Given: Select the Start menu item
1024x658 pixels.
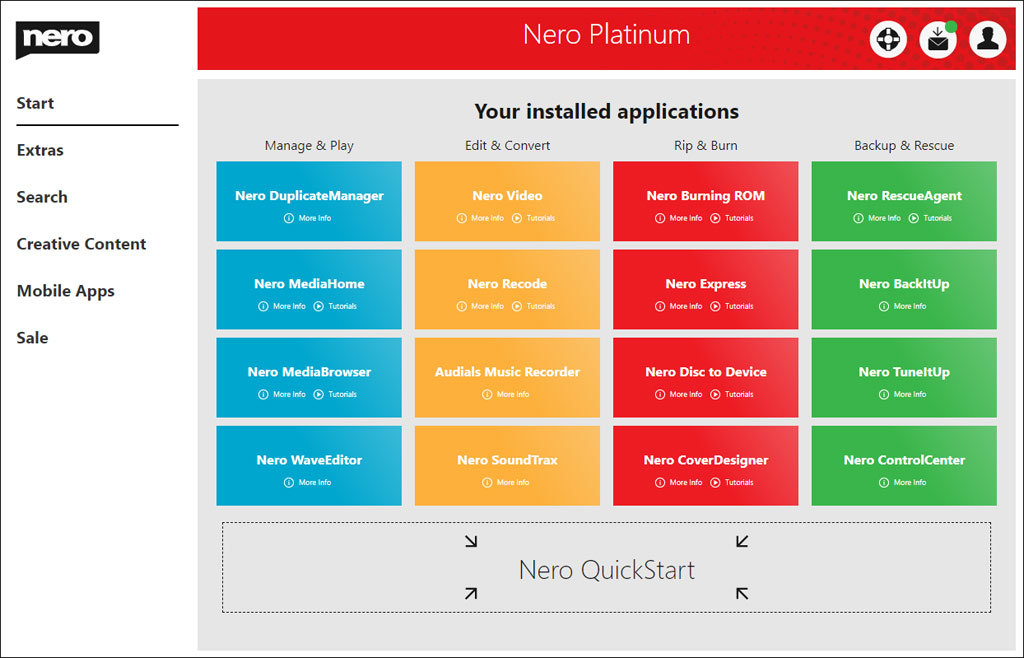Looking at the screenshot, I should pyautogui.click(x=36, y=103).
